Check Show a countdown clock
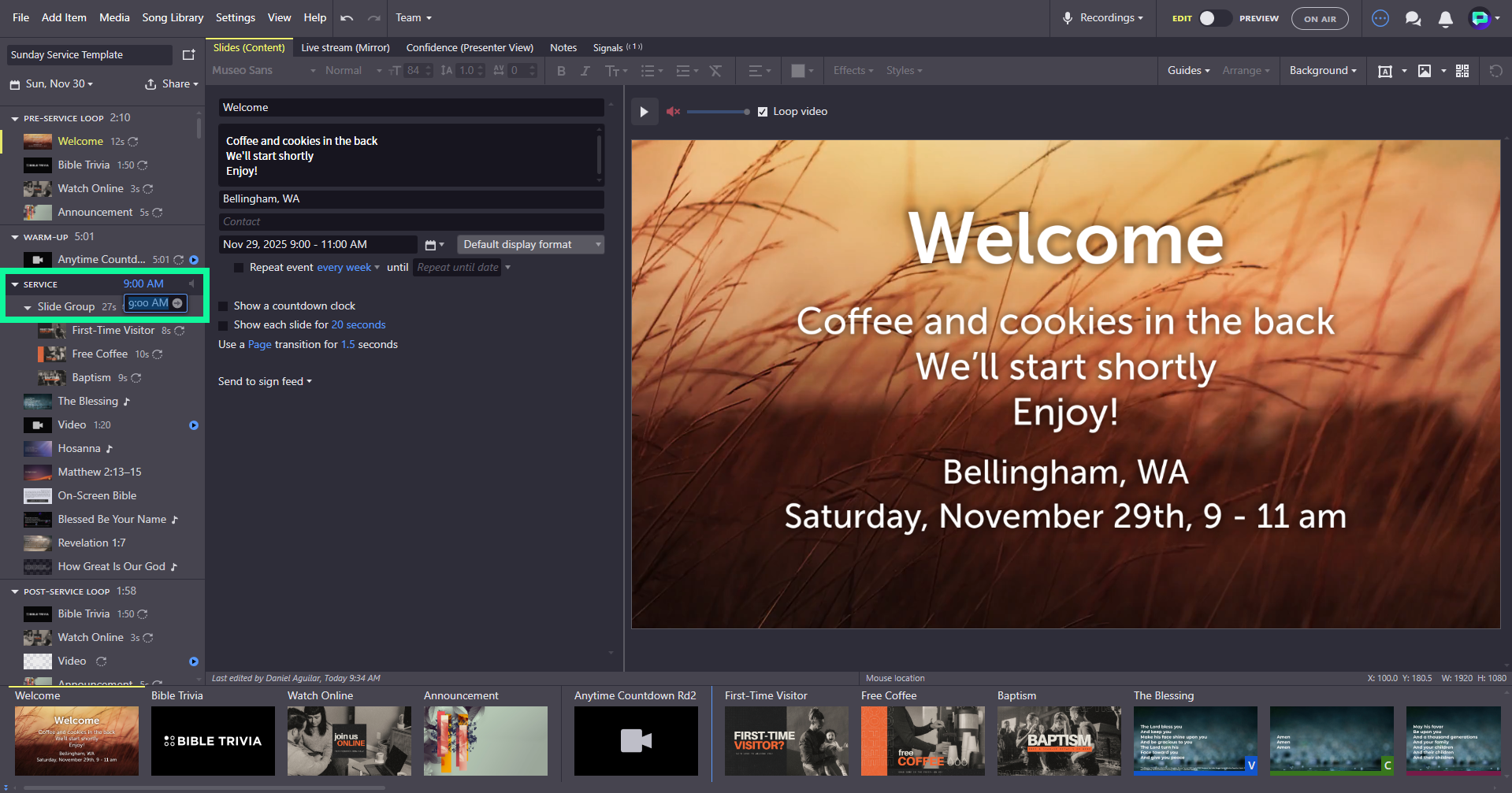Image resolution: width=1512 pixels, height=793 pixels. pos(223,306)
